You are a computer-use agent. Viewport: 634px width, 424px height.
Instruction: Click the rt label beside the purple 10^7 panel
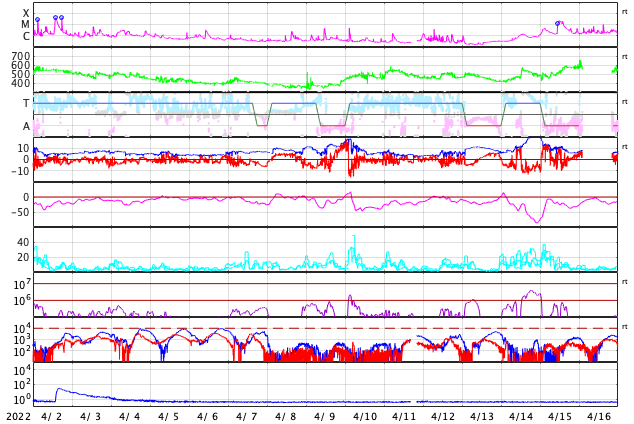pyautogui.click(x=625, y=282)
